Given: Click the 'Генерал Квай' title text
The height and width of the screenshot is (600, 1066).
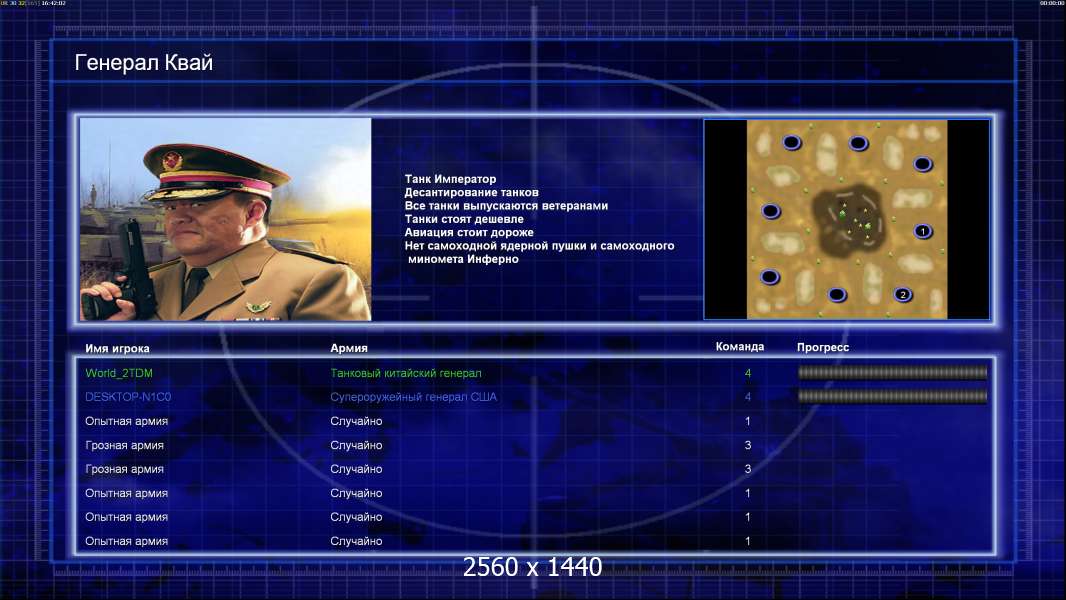Looking at the screenshot, I should (143, 63).
